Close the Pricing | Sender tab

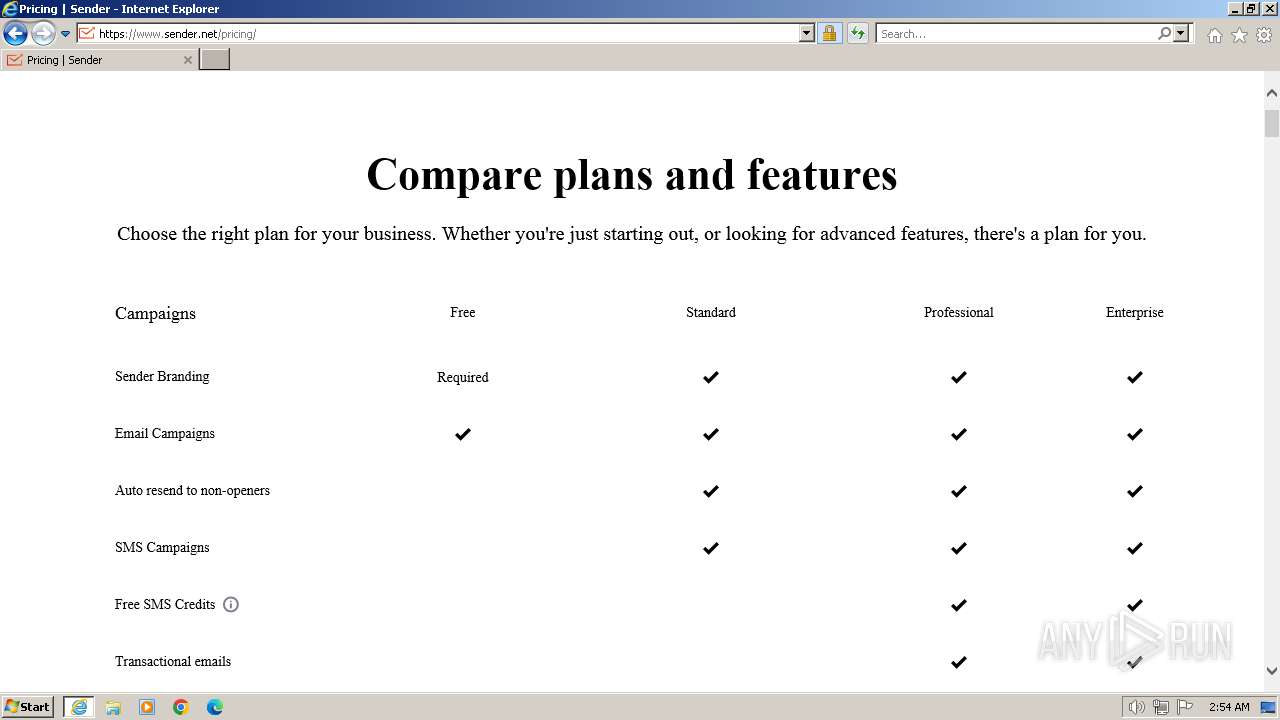187,60
